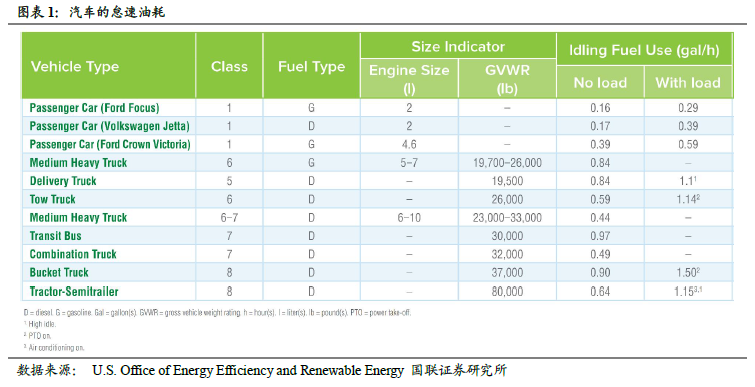
Task: Select the 1.50 With load value cell
Action: [688, 272]
